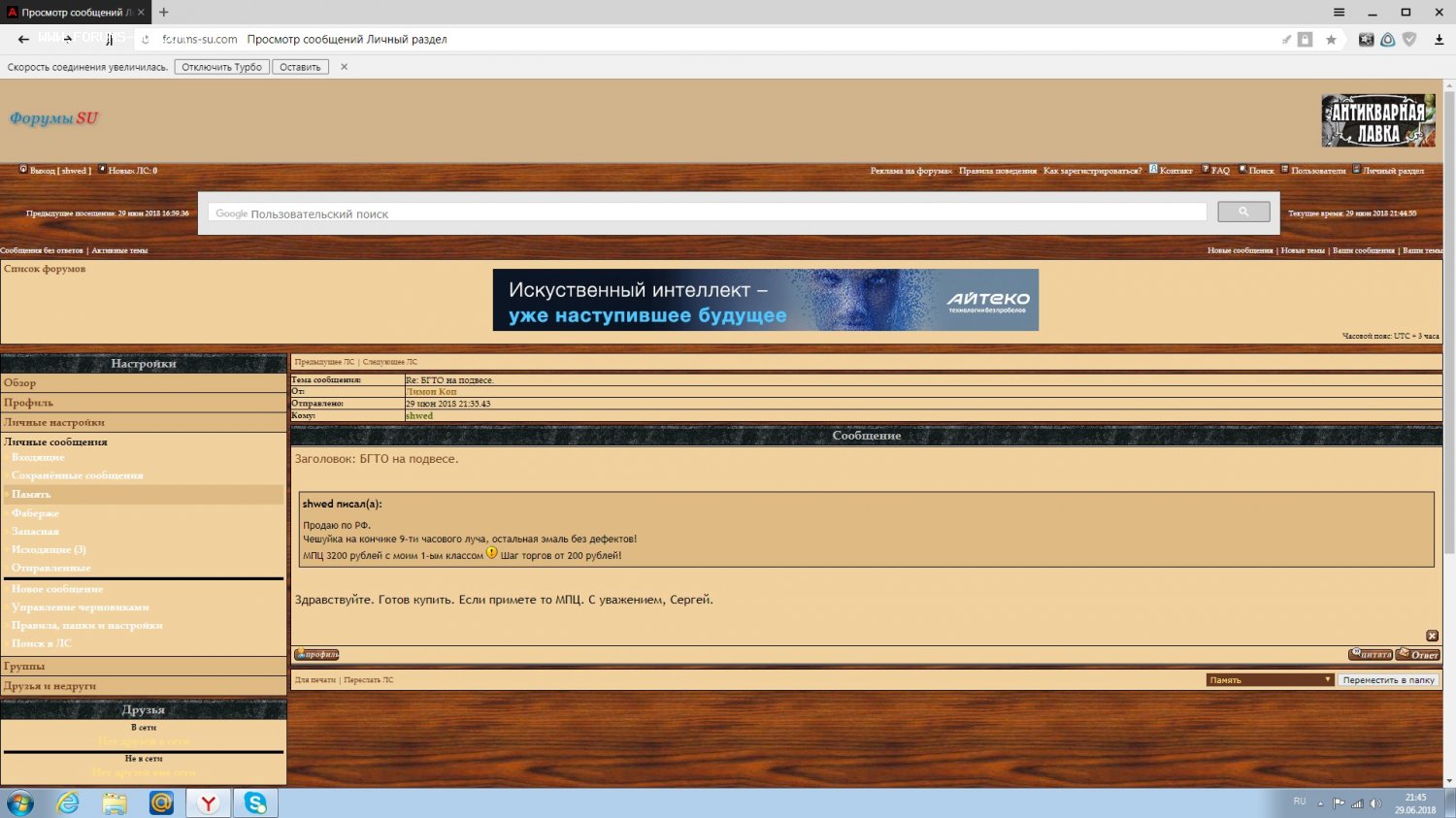The width and height of the screenshot is (1456, 818).
Task: Click the Google search magnifier button
Action: (x=1243, y=212)
